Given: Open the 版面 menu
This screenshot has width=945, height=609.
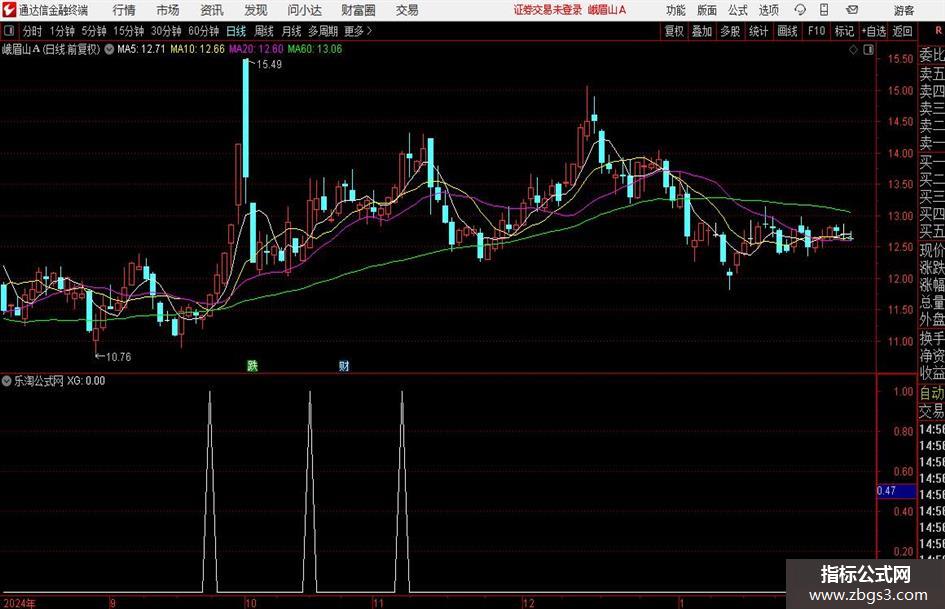Looking at the screenshot, I should tap(706, 10).
